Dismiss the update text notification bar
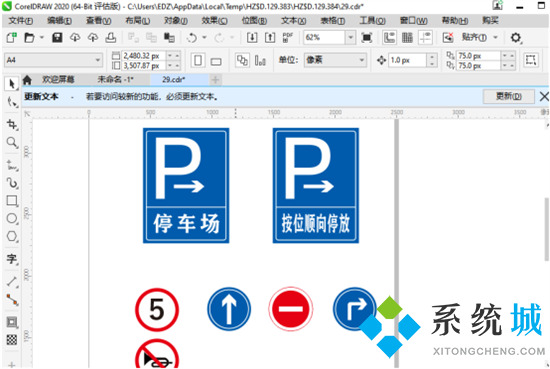The height and width of the screenshot is (369, 550). [544, 96]
